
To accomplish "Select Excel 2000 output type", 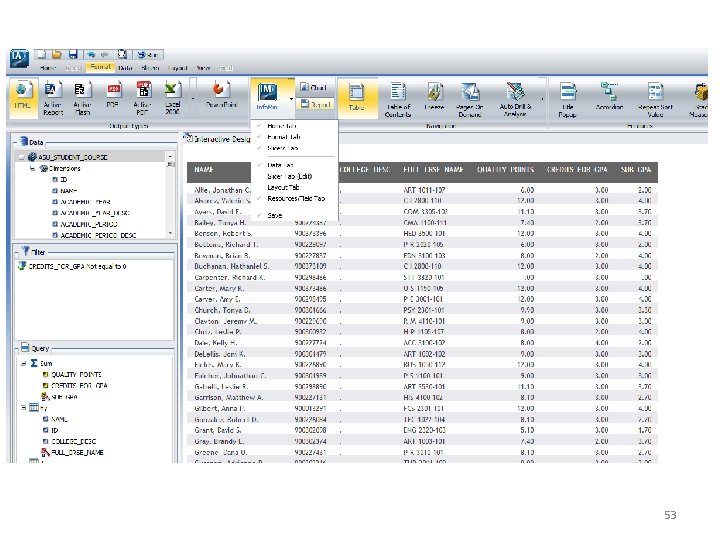I will coord(173,97).
